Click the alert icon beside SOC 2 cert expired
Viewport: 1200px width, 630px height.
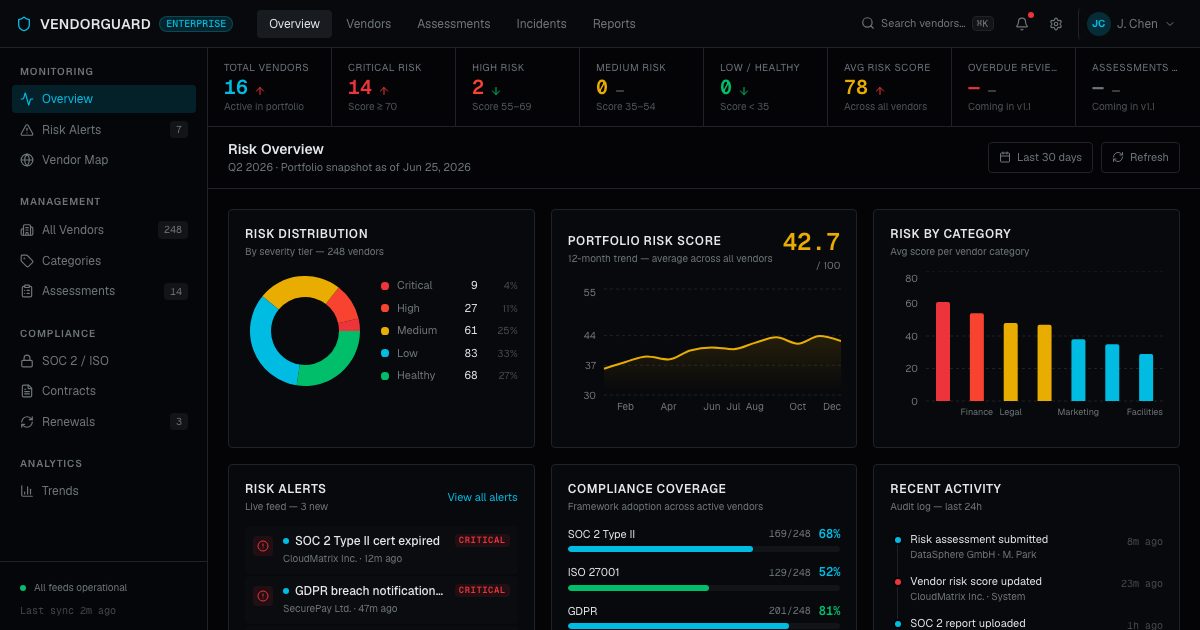pos(263,546)
